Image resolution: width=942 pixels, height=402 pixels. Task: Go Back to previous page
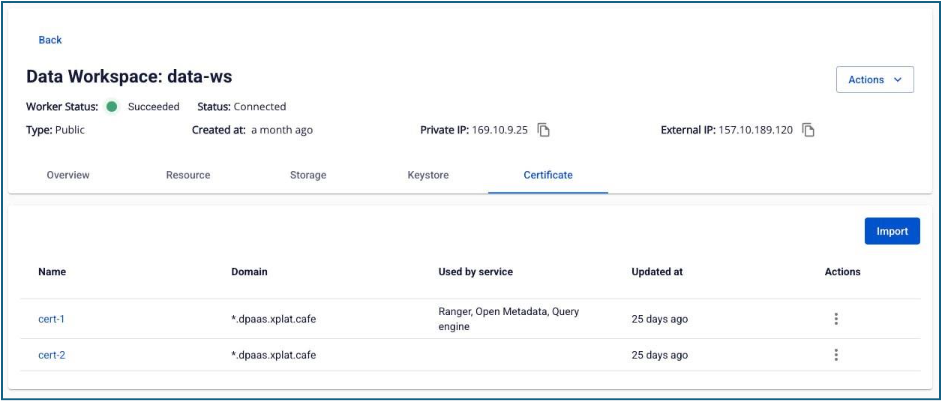(50, 40)
